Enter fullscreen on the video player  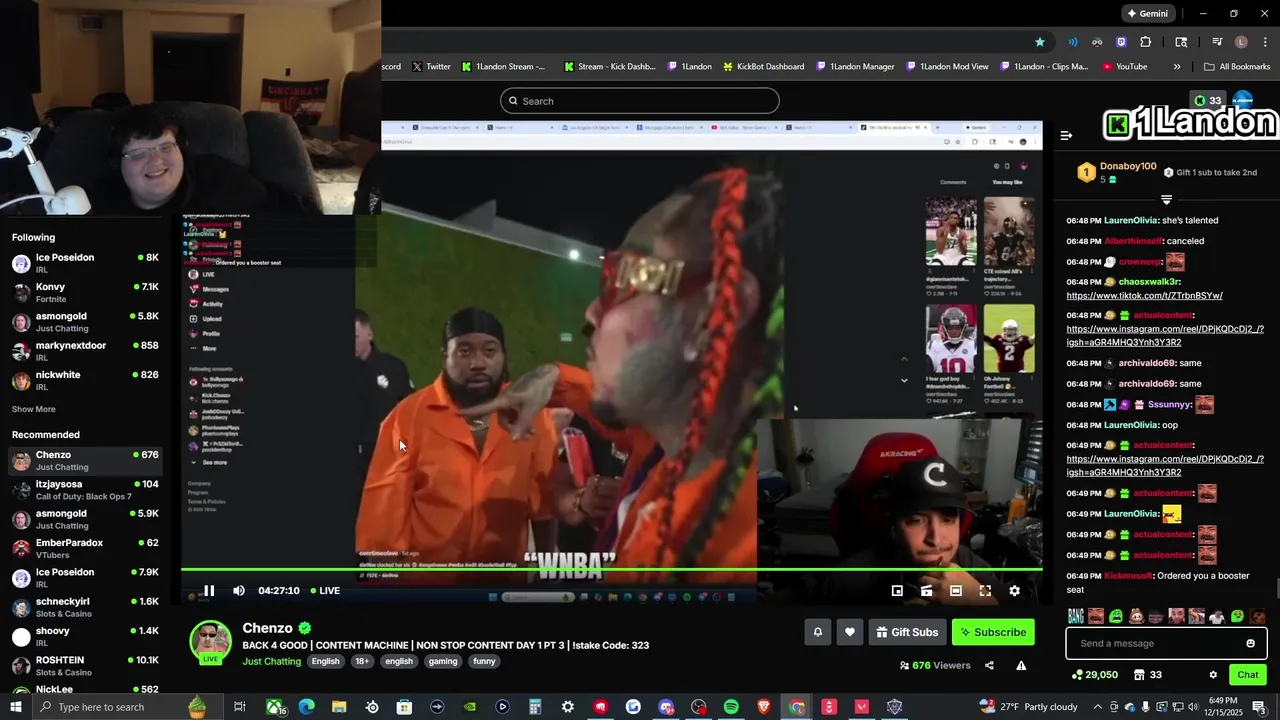click(x=985, y=591)
